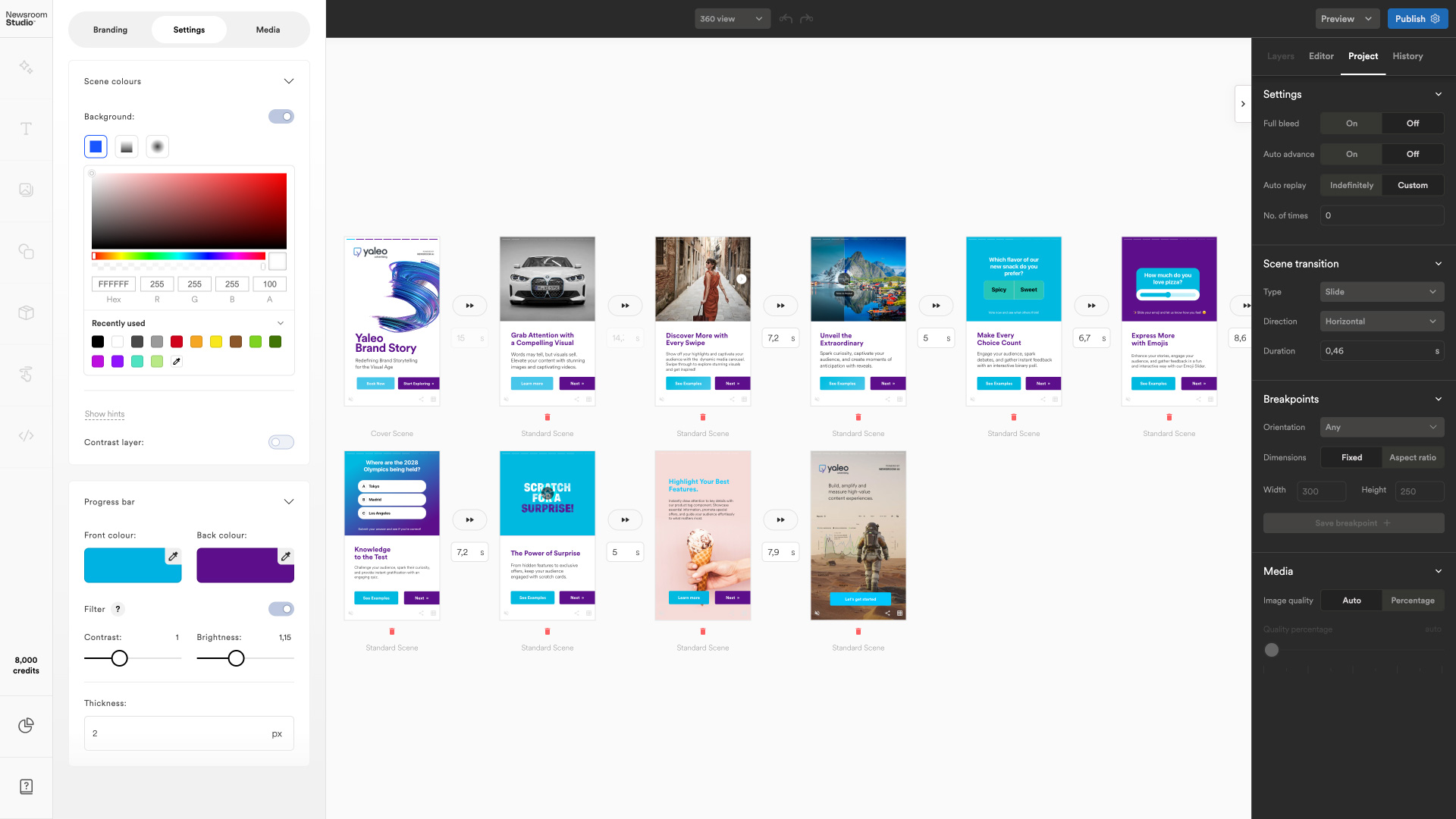This screenshot has width=1456, height=819.
Task: Open the image media icon in sidebar
Action: (26, 190)
